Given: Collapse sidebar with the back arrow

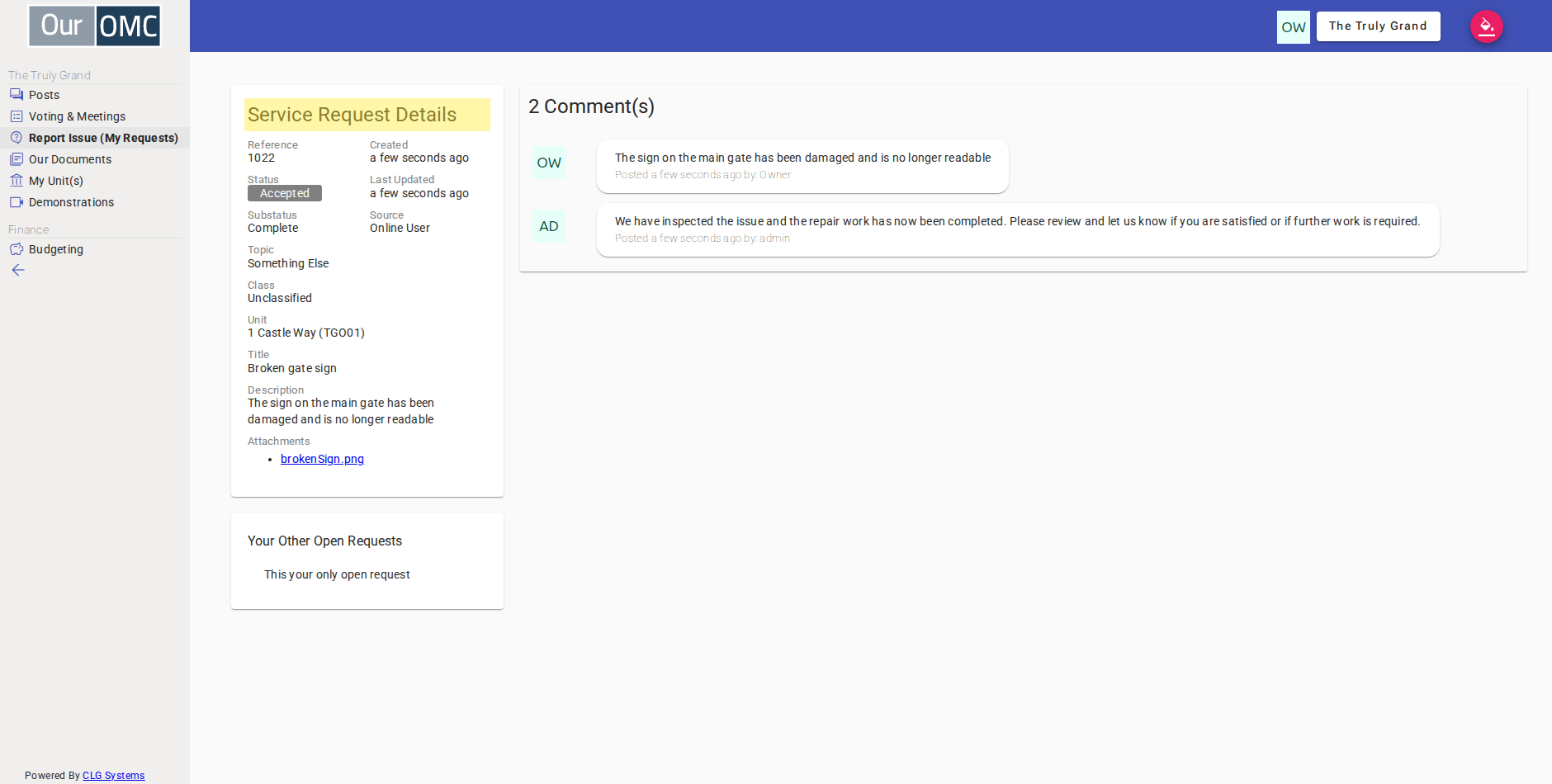Looking at the screenshot, I should click(18, 271).
